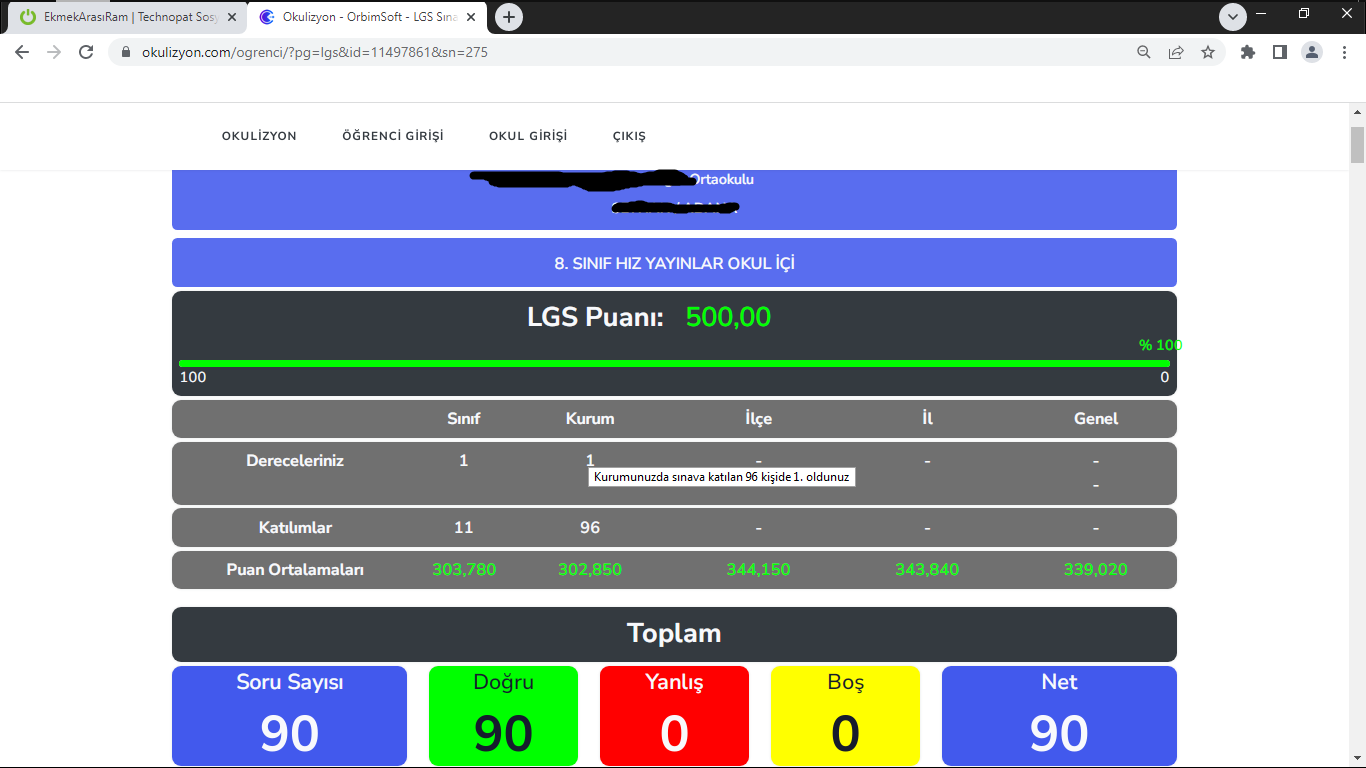
Task: Click the İlçe column header
Action: tap(759, 419)
